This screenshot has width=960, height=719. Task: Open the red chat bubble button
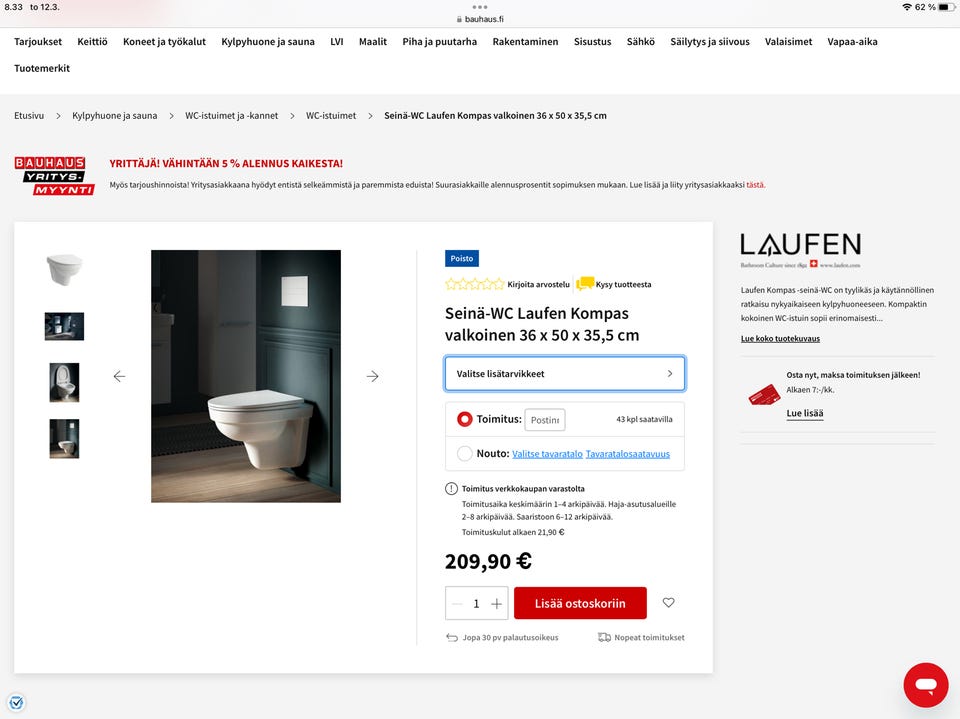coord(926,685)
